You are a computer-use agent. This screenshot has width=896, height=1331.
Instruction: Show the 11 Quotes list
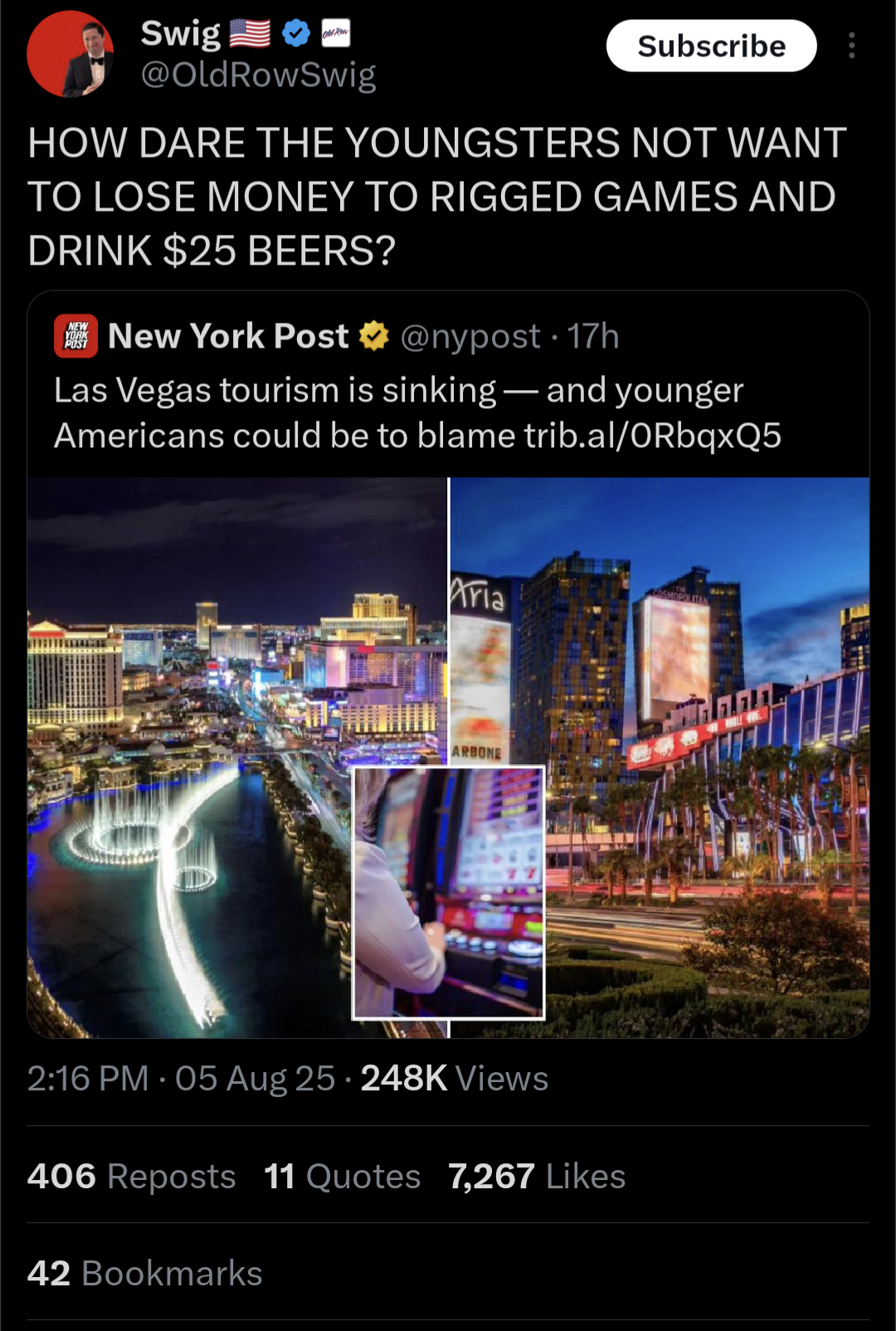[343, 1177]
